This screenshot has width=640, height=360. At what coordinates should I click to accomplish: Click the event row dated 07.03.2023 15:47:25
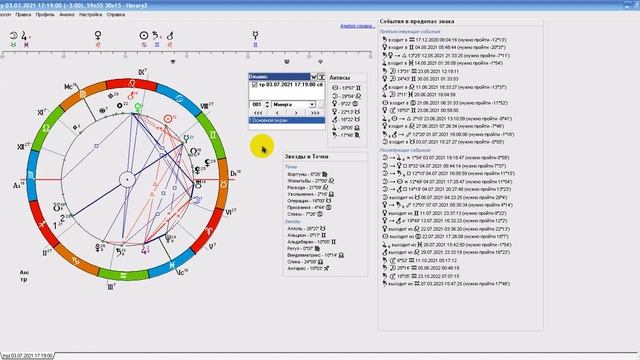pyautogui.click(x=445, y=284)
